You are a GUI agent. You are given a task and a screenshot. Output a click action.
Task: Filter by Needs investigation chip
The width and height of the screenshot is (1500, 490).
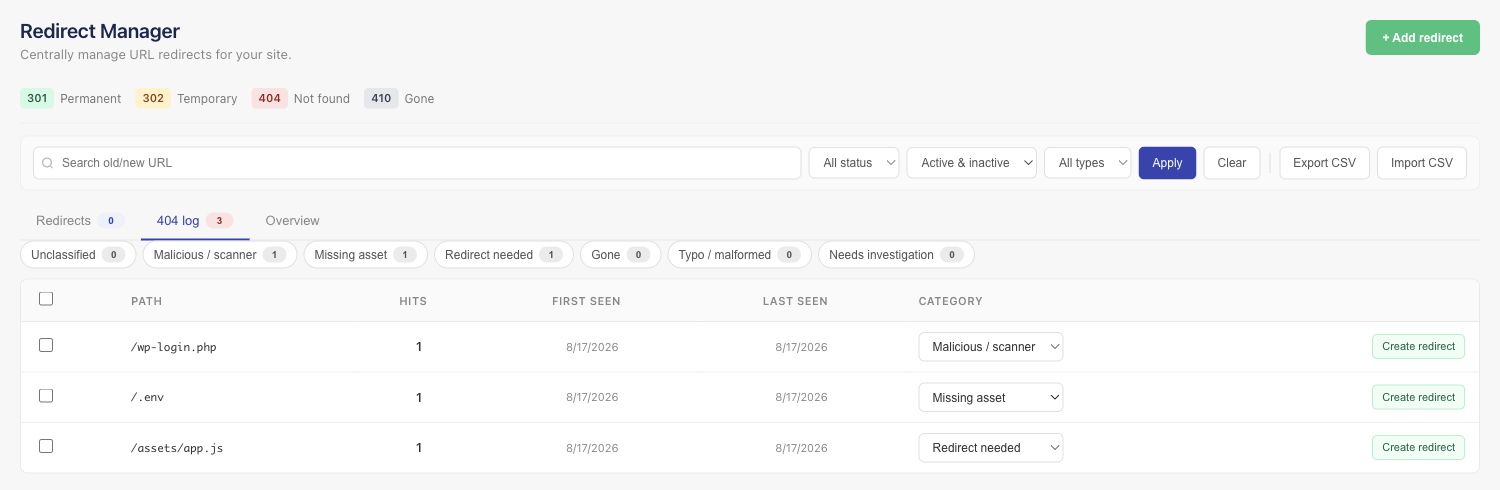pos(896,255)
